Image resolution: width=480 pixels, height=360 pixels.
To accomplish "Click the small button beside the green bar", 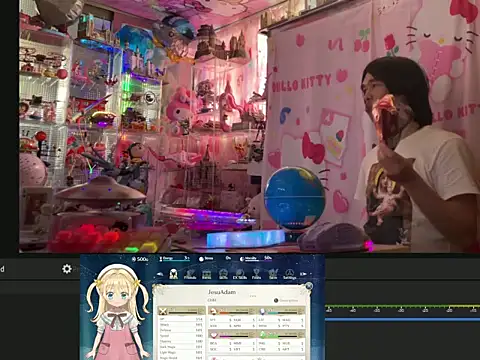I will coord(301,334).
